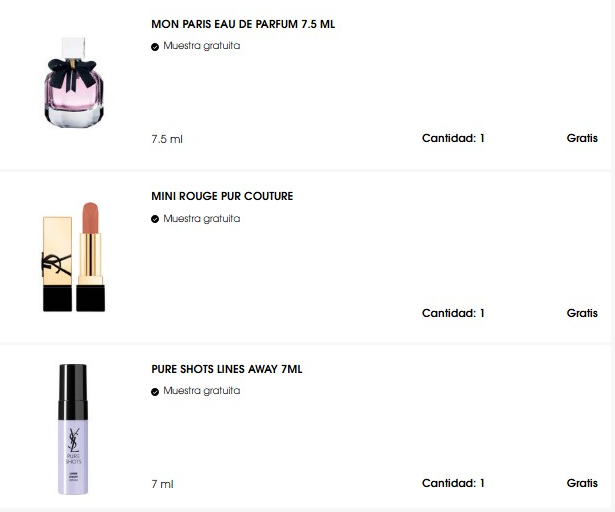
Task: Click the 7.5 ml size label
Action: (x=167, y=139)
